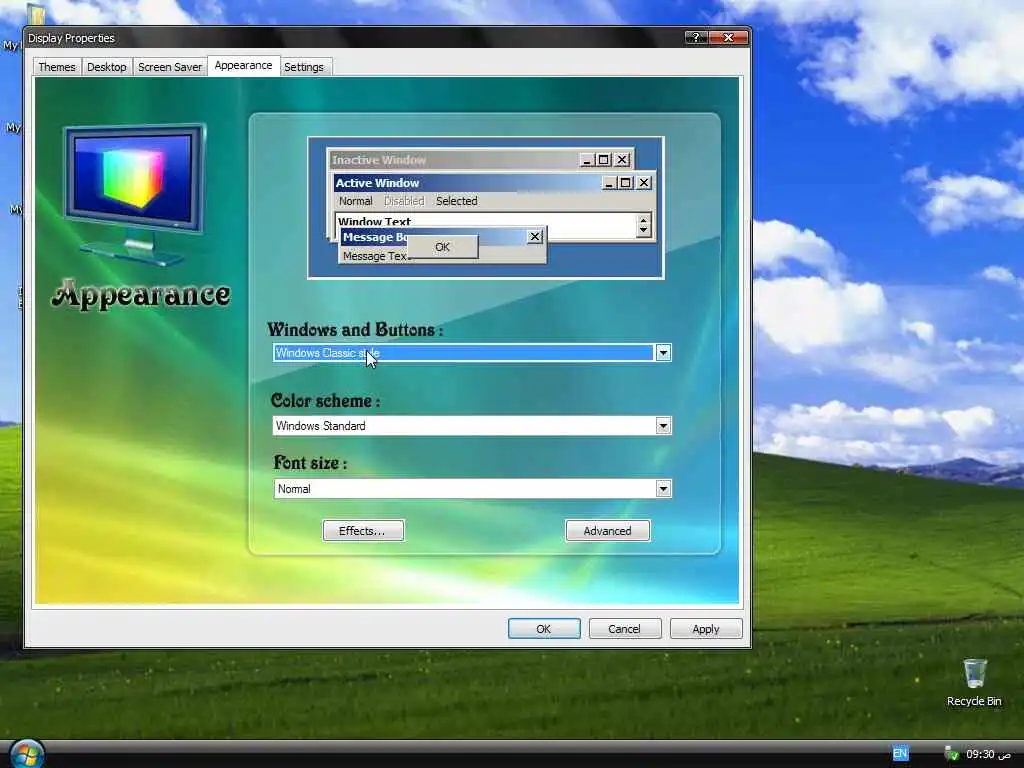
Task: Click the preview Message Box OK button
Action: point(443,247)
